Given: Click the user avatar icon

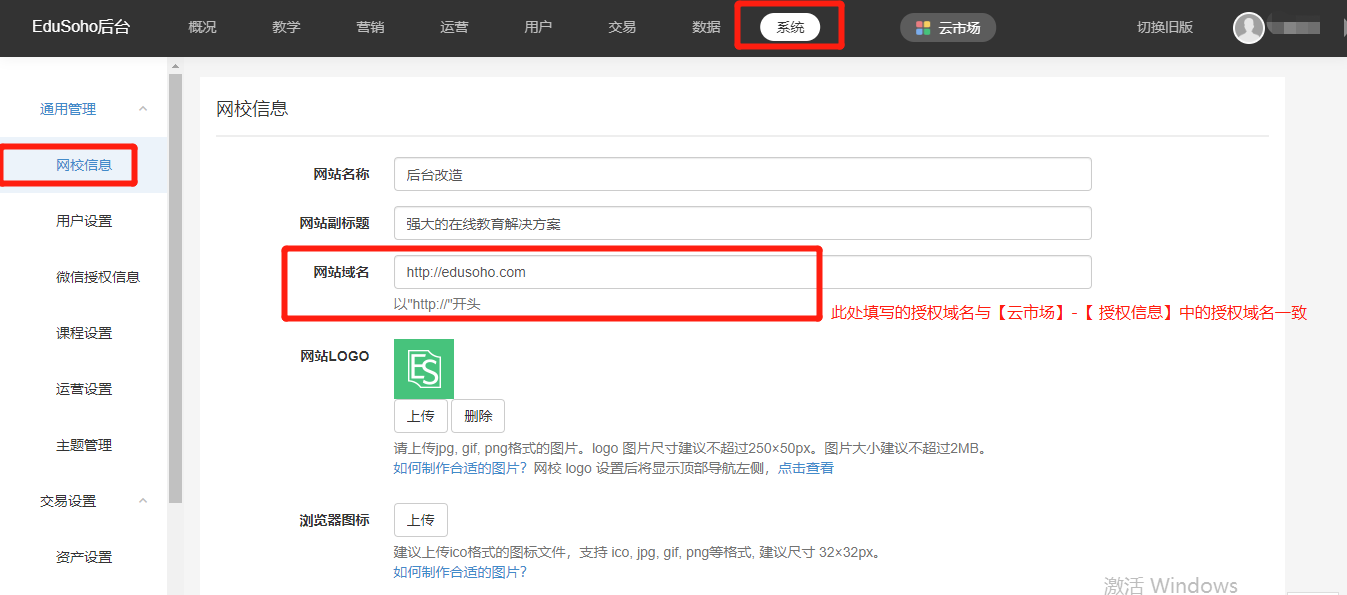Looking at the screenshot, I should 1248,28.
